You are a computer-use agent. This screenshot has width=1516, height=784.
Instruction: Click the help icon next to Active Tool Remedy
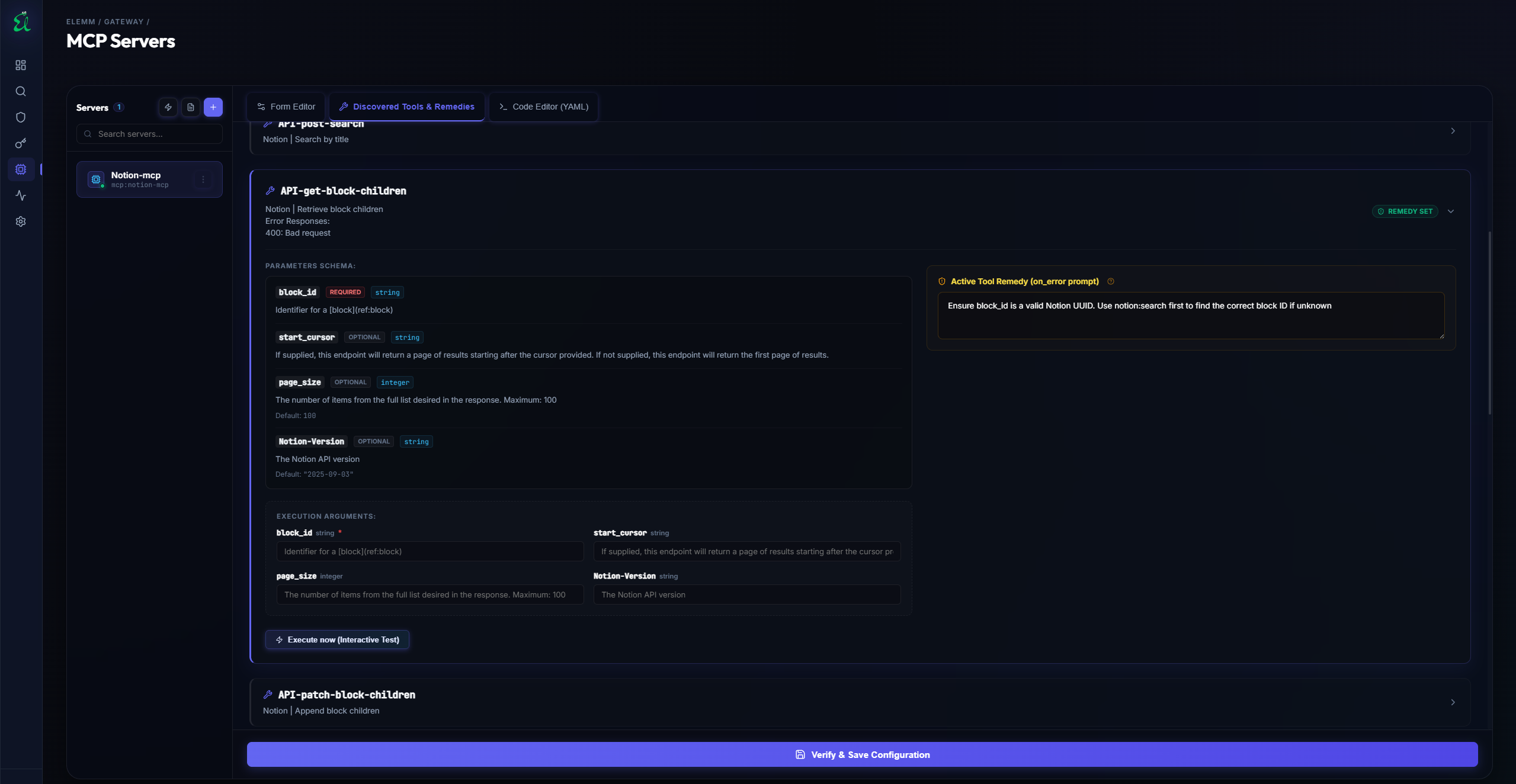coord(1111,281)
